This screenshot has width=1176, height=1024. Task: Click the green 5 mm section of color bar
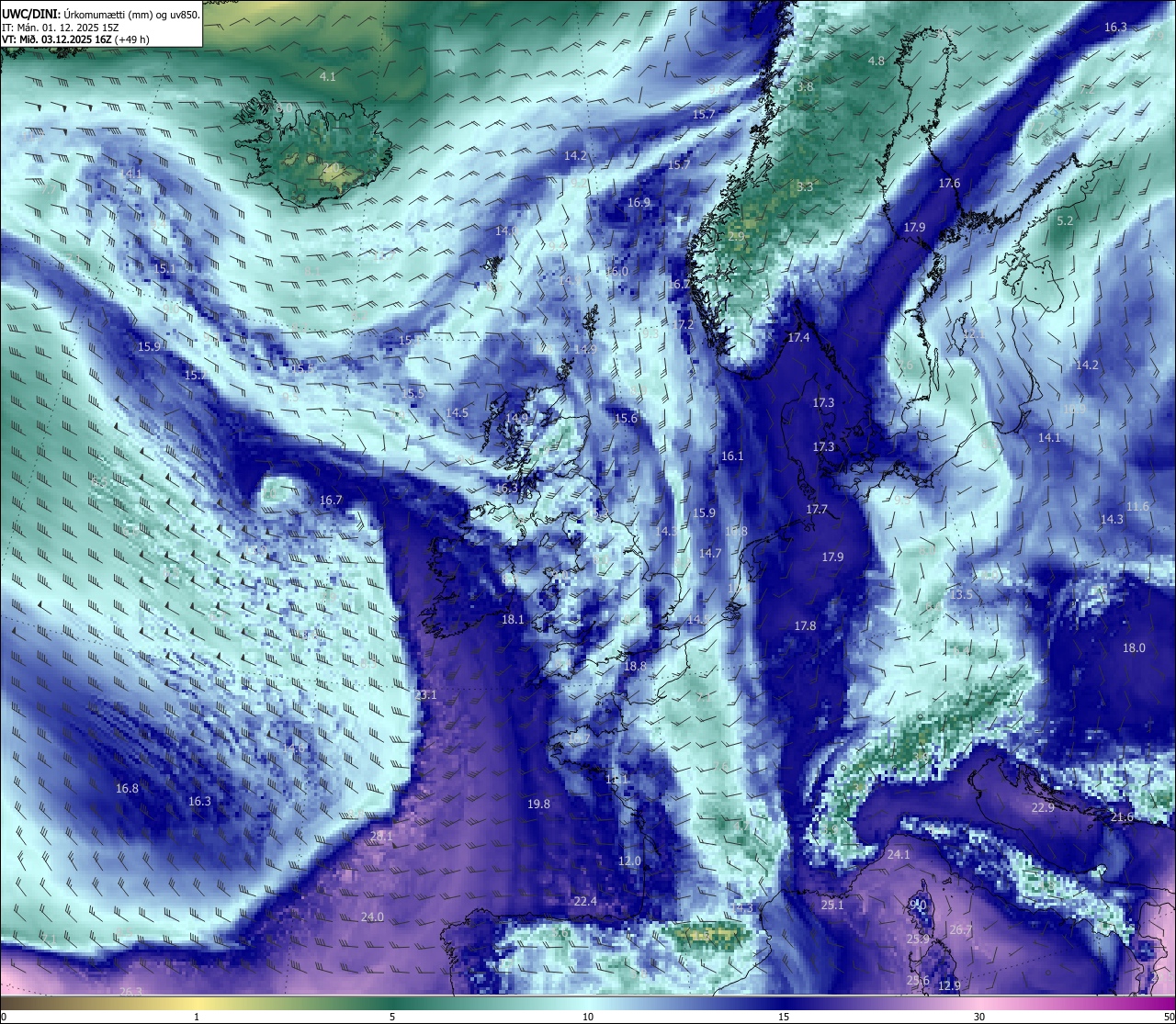[392, 1004]
